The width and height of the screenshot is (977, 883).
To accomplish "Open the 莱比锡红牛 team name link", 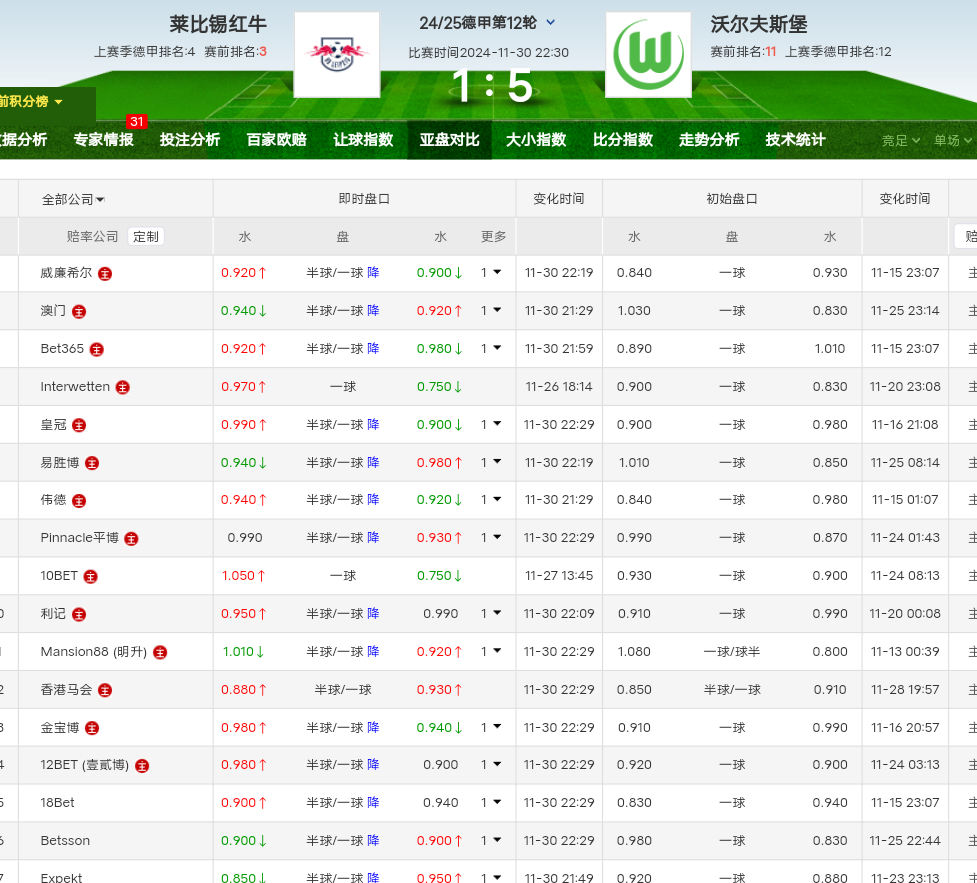I will (218, 24).
